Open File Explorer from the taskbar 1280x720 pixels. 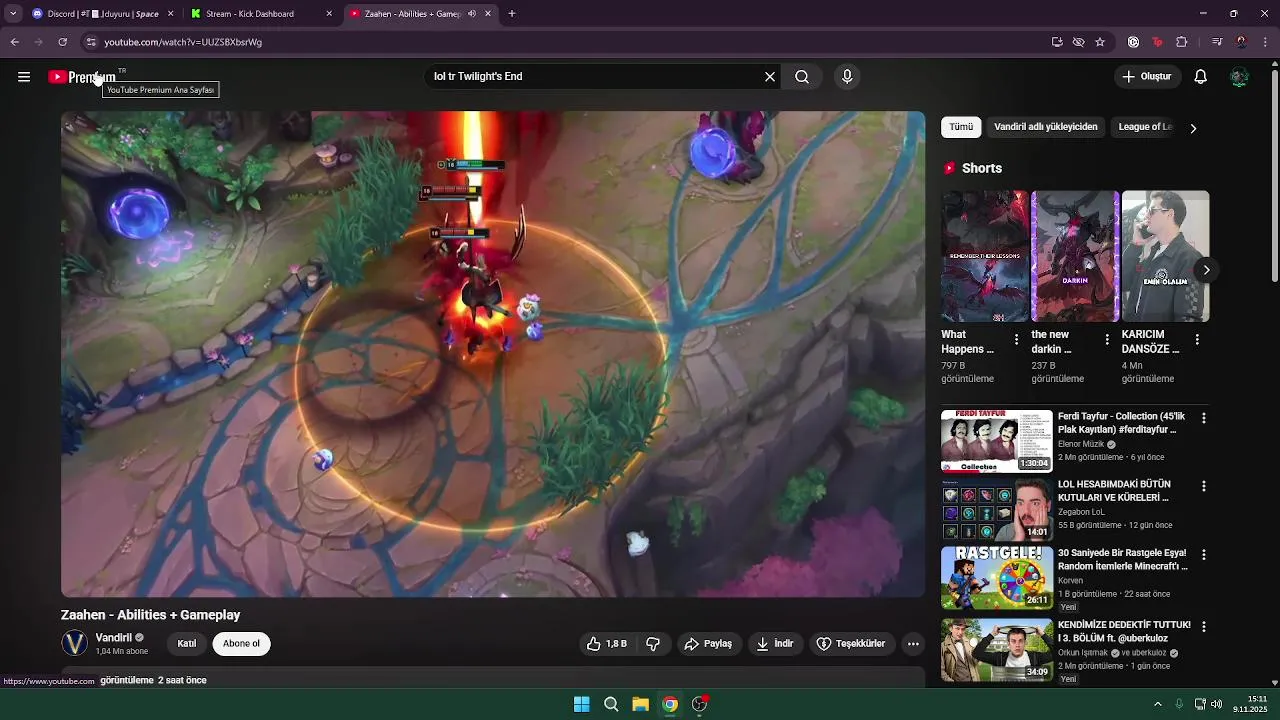[640, 704]
